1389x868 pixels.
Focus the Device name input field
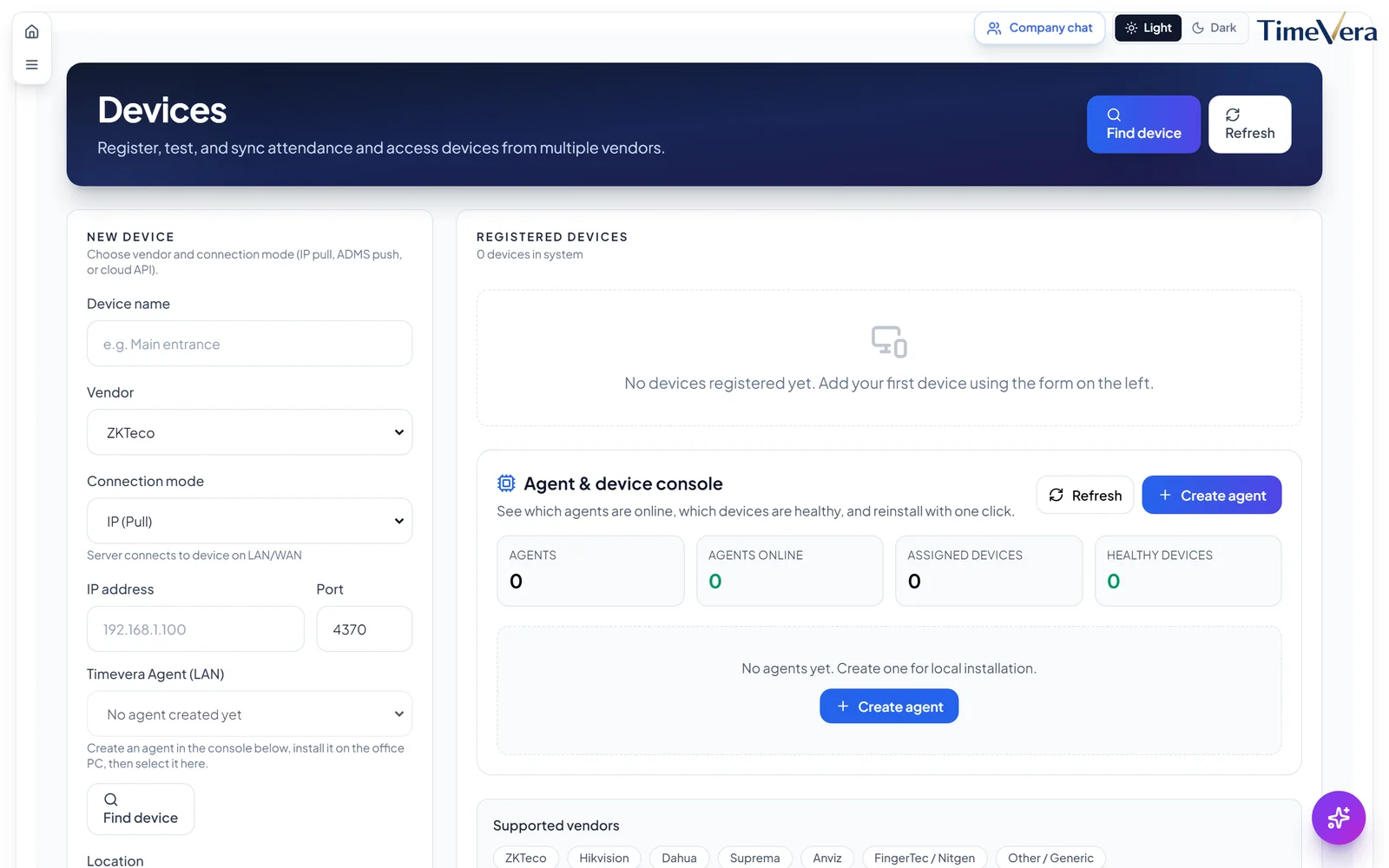click(249, 344)
